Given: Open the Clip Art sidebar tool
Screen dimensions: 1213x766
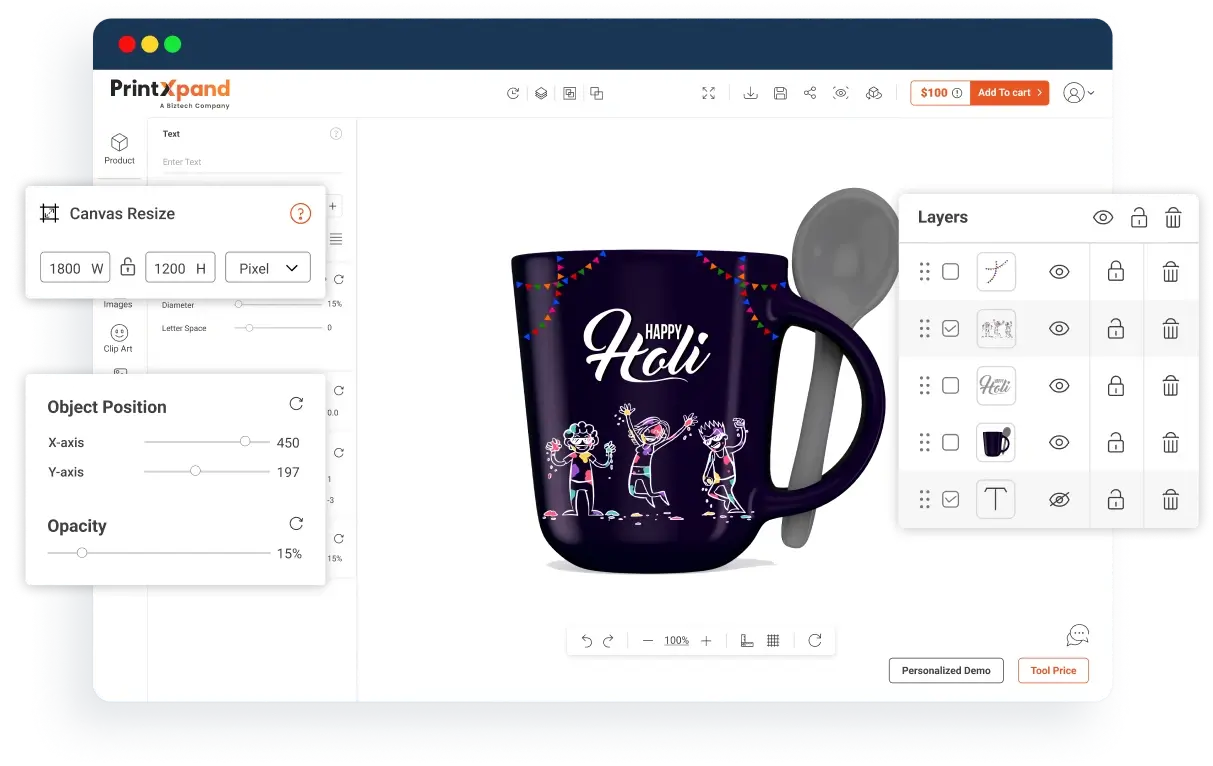Looking at the screenshot, I should pyautogui.click(x=118, y=338).
